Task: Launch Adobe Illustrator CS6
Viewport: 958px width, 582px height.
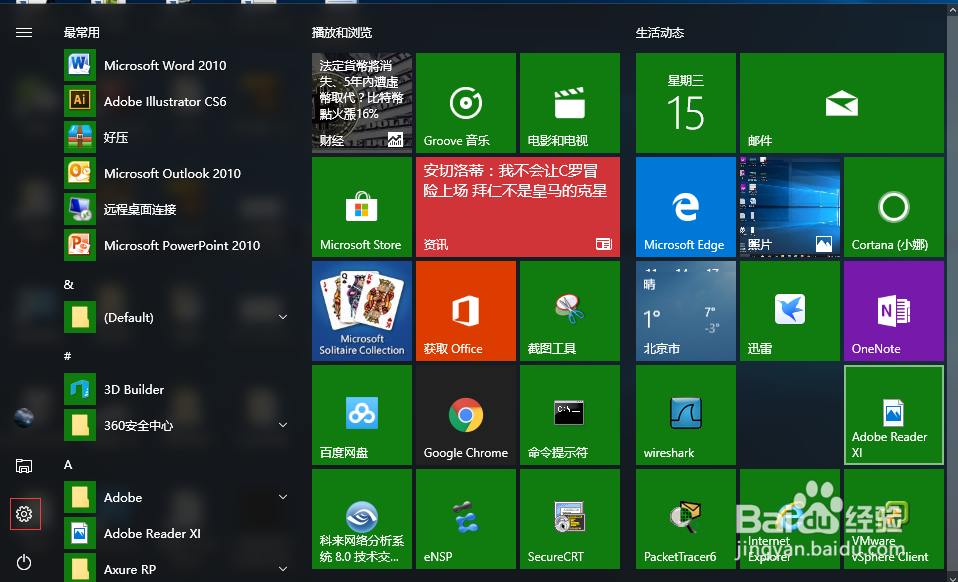Action: [177, 101]
